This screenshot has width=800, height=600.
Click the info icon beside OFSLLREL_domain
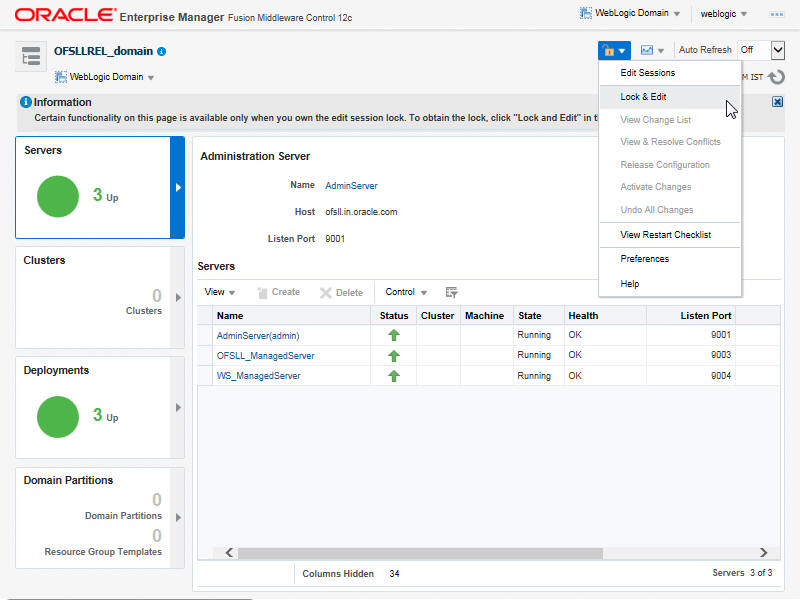click(162, 52)
